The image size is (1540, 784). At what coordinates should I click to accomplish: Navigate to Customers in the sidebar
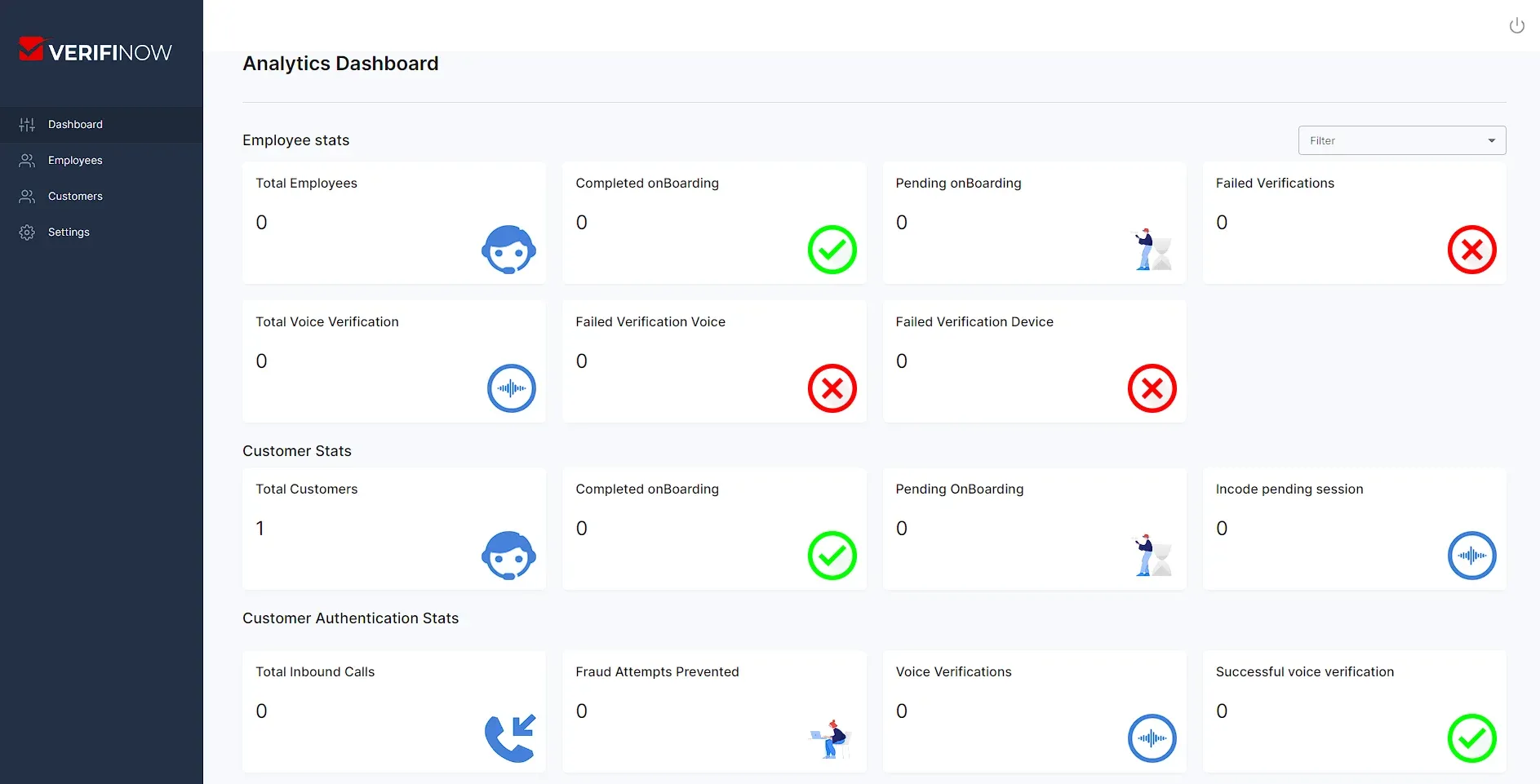(x=75, y=197)
